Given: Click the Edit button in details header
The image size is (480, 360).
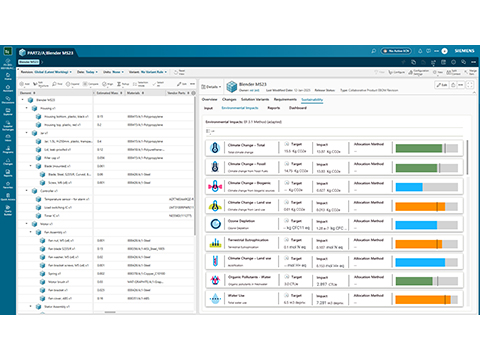Looking at the screenshot, I should click(x=442, y=85).
